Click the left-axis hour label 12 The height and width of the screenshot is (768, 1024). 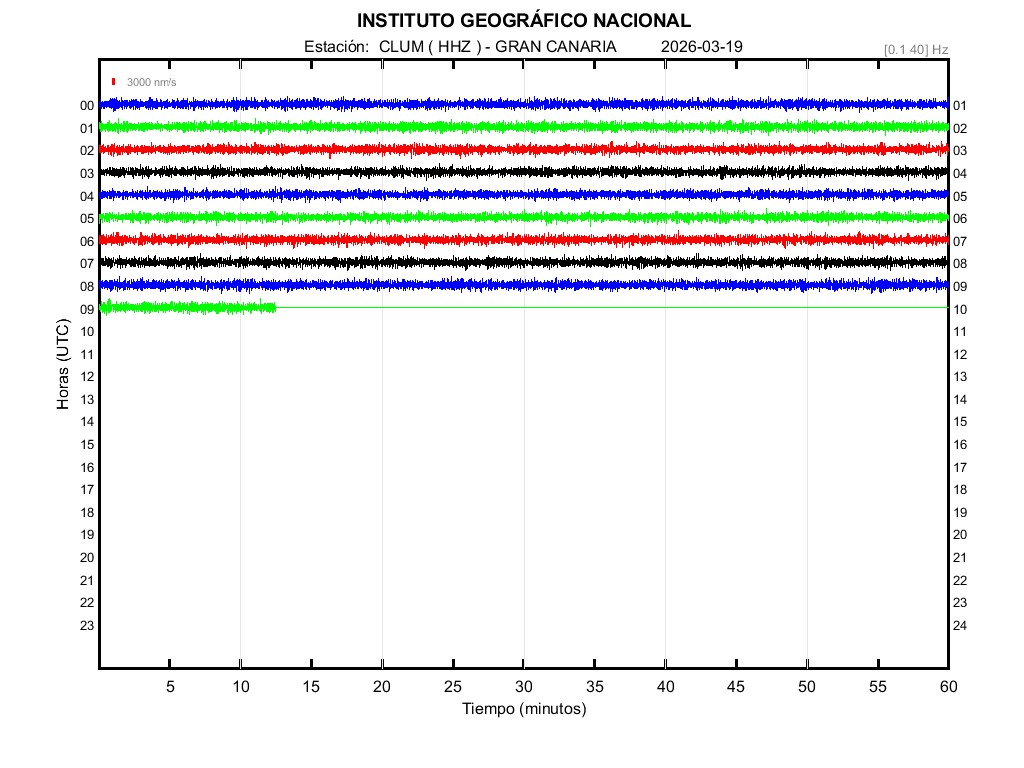point(87,377)
